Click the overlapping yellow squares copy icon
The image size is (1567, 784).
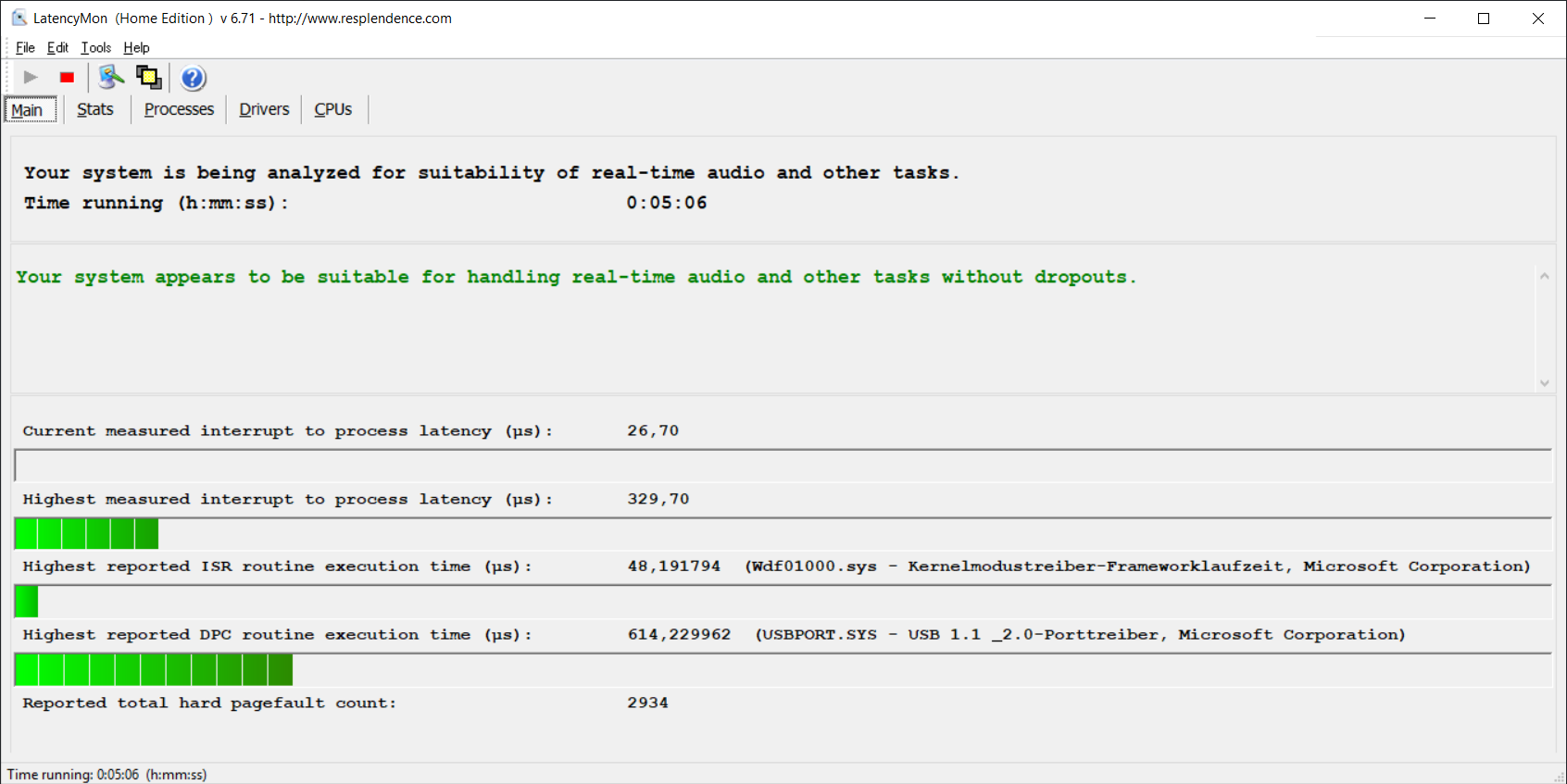[x=148, y=78]
